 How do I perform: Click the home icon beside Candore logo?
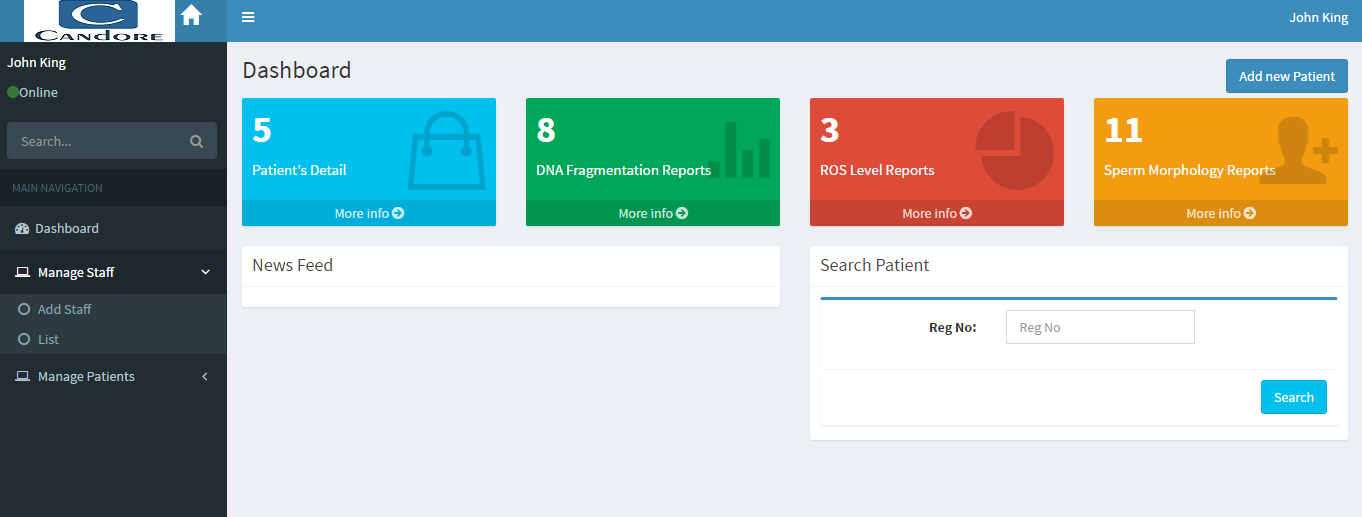click(x=191, y=16)
